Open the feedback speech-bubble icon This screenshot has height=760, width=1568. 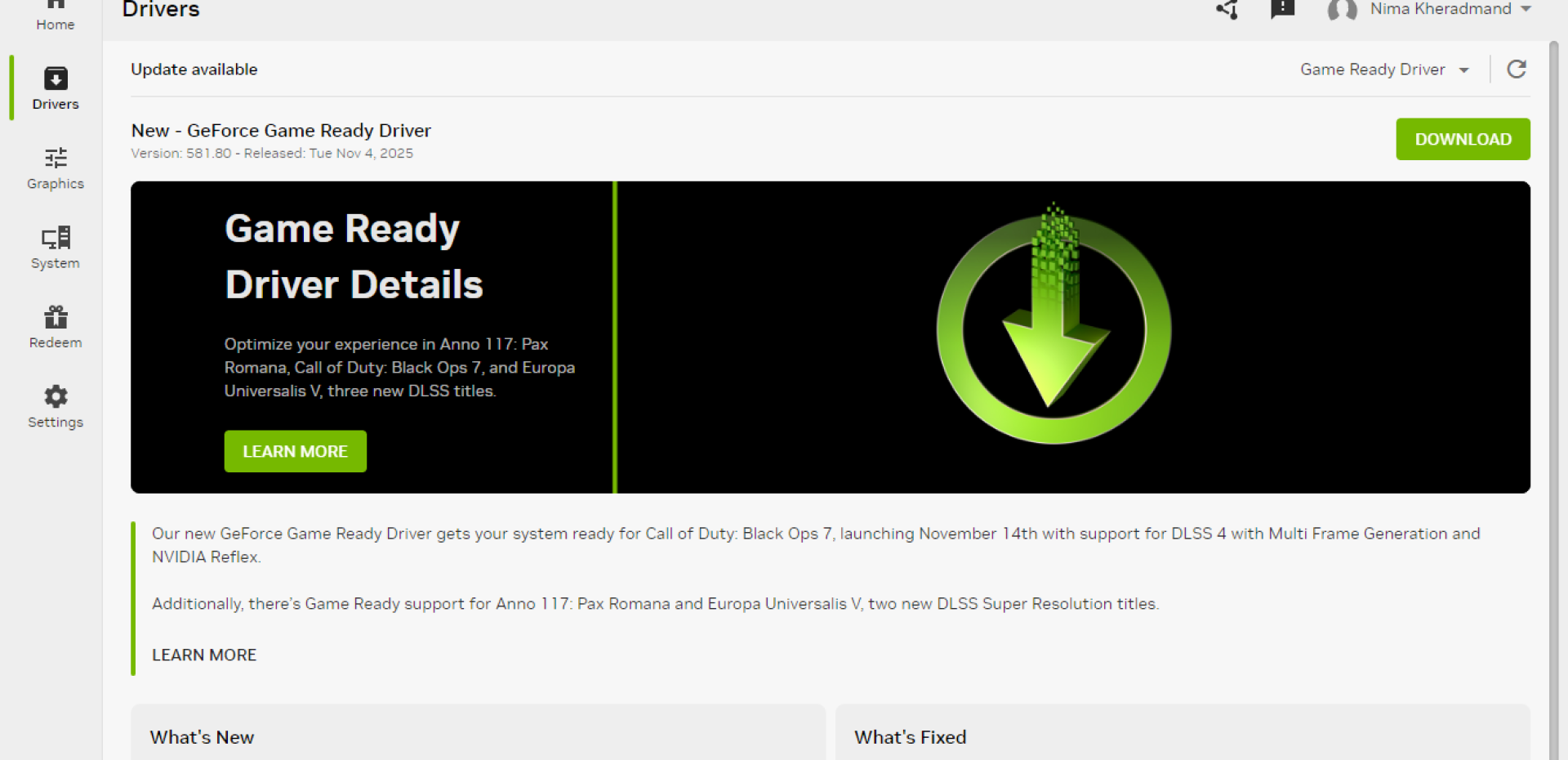[1282, 10]
